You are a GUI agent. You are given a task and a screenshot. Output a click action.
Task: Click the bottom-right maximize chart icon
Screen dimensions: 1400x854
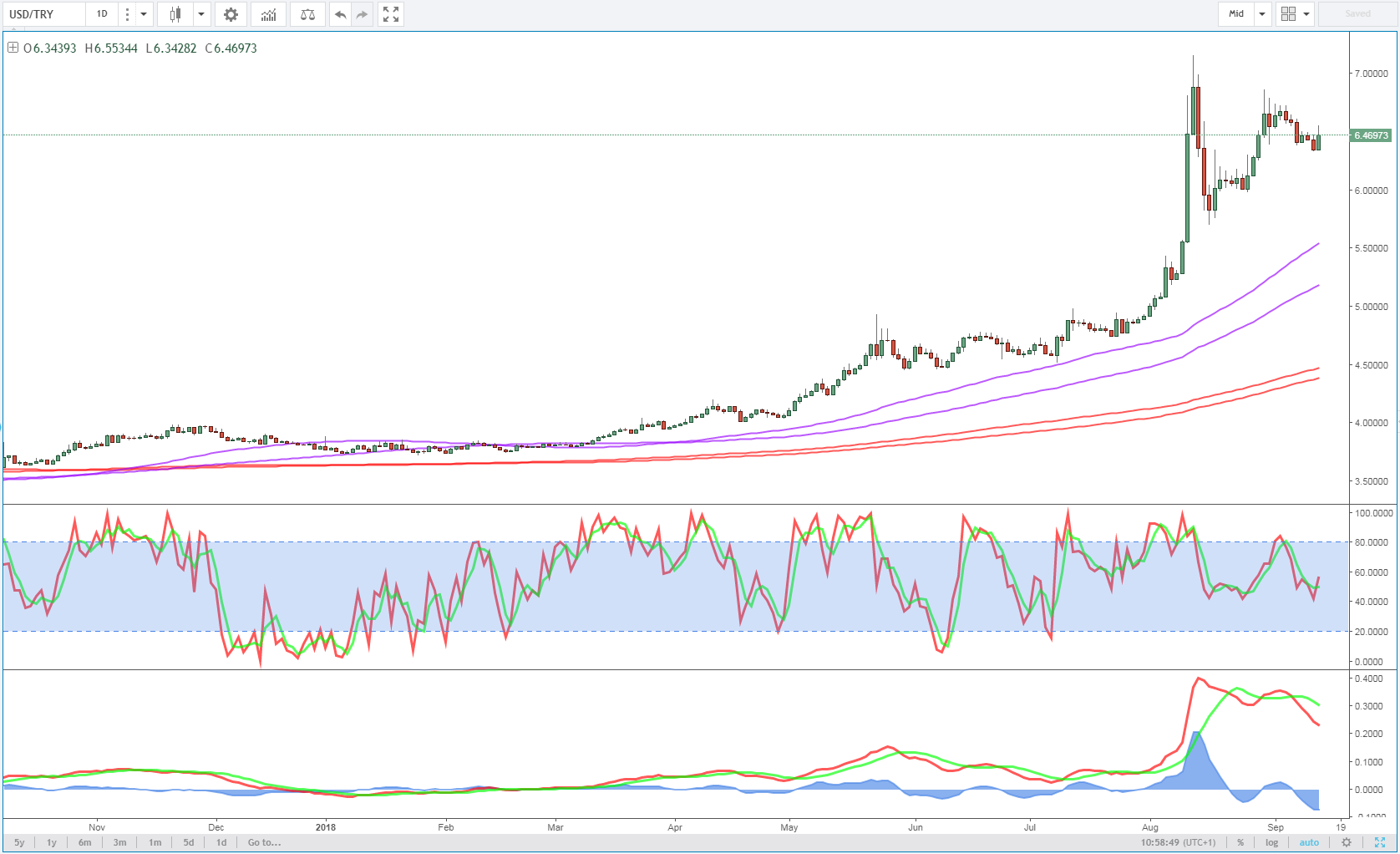point(1380,842)
